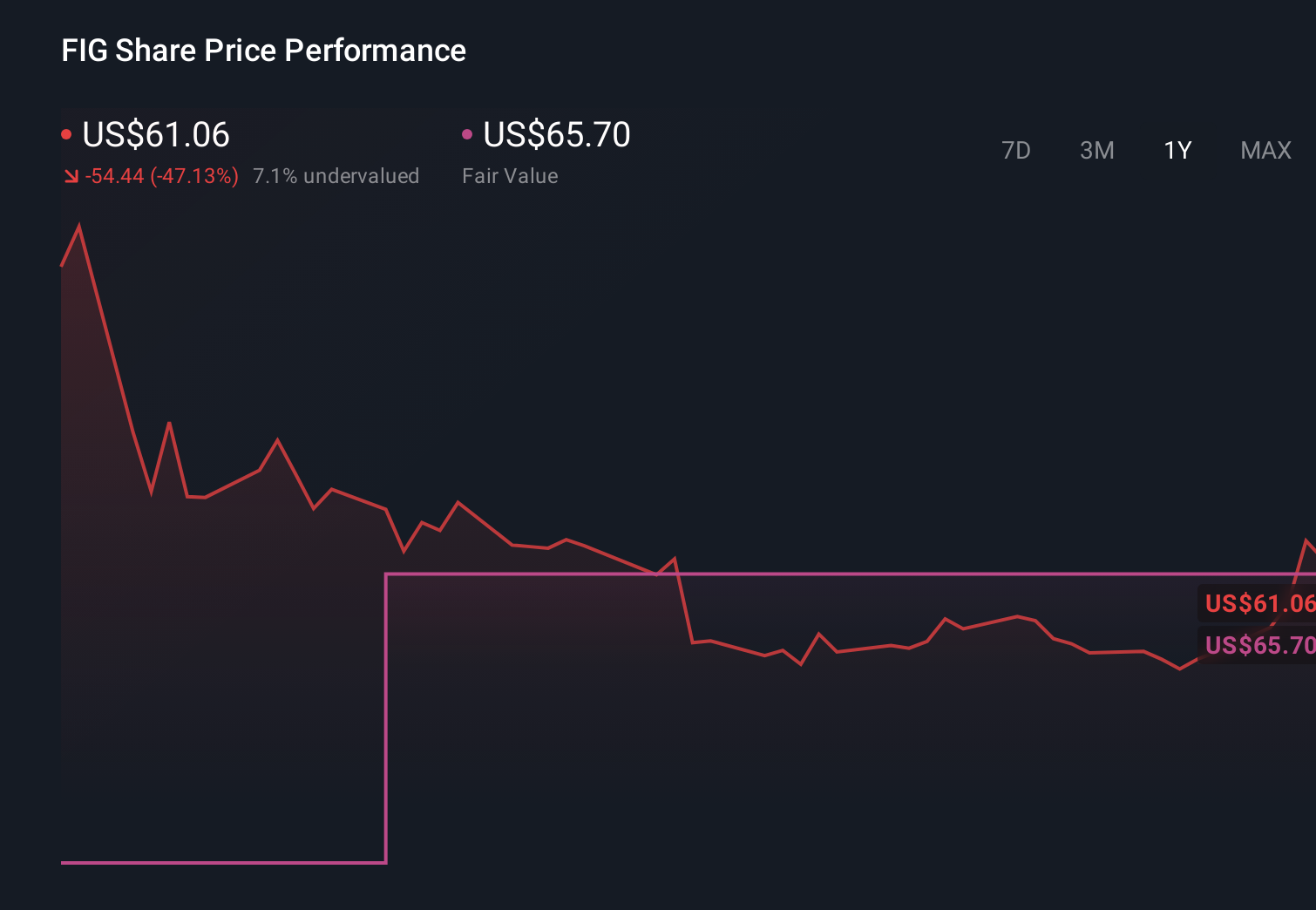The width and height of the screenshot is (1316, 910).
Task: Click the low flat fair value segment at bottom left
Action: (218, 862)
